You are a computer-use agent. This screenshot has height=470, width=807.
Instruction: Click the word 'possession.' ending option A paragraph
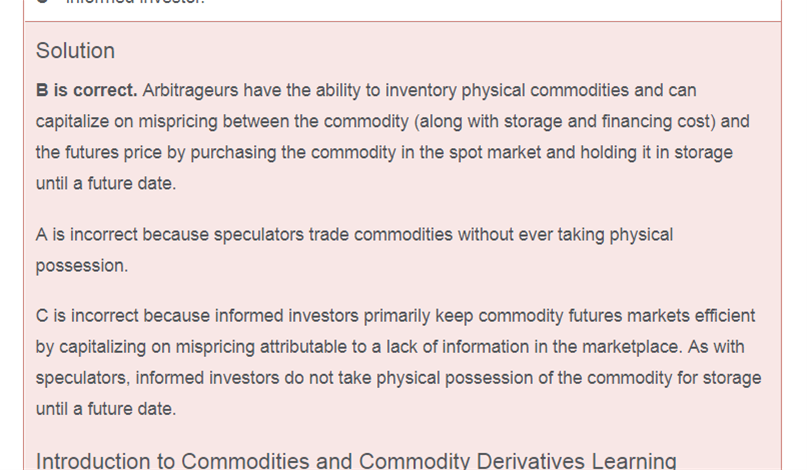[x=82, y=266]
